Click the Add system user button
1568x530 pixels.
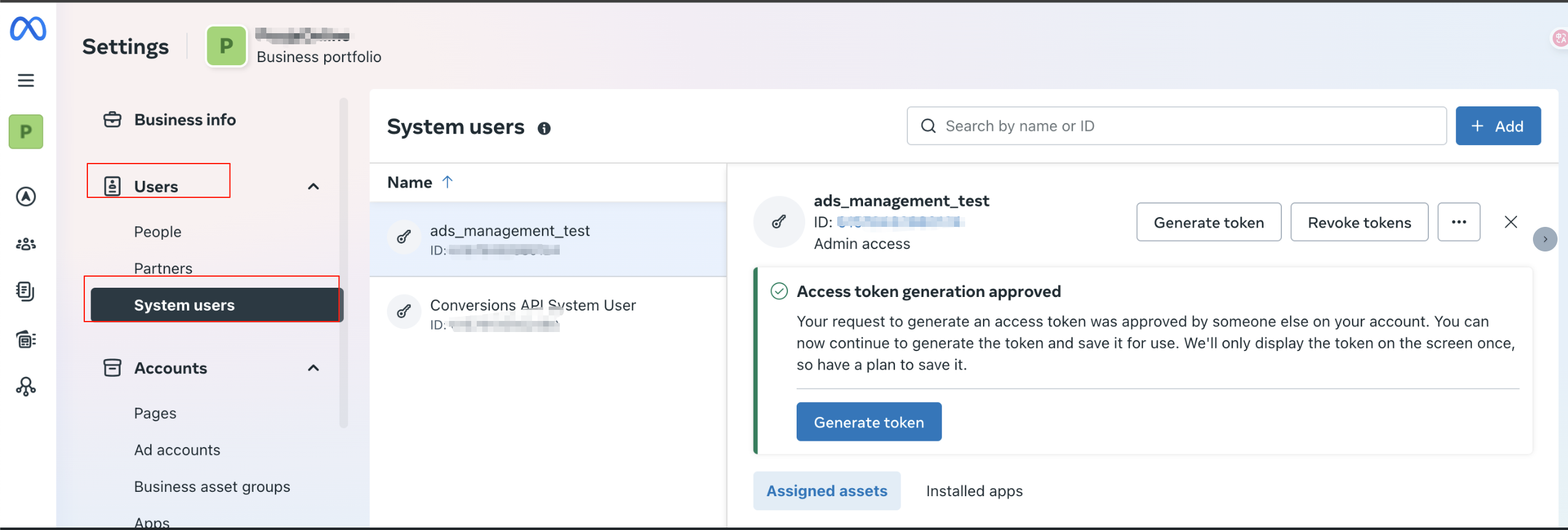pos(1497,126)
